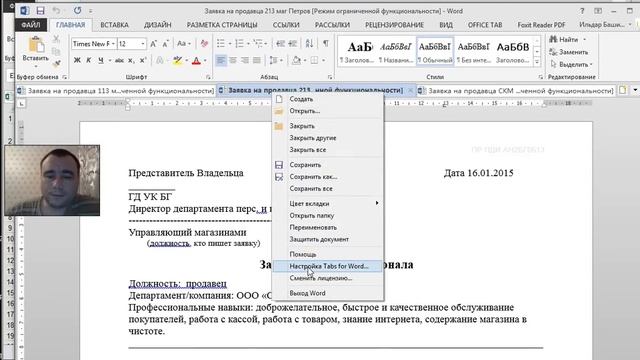Toggle subscript x₂ formatting
The width and height of the screenshot is (640, 360).
tap(131, 60)
